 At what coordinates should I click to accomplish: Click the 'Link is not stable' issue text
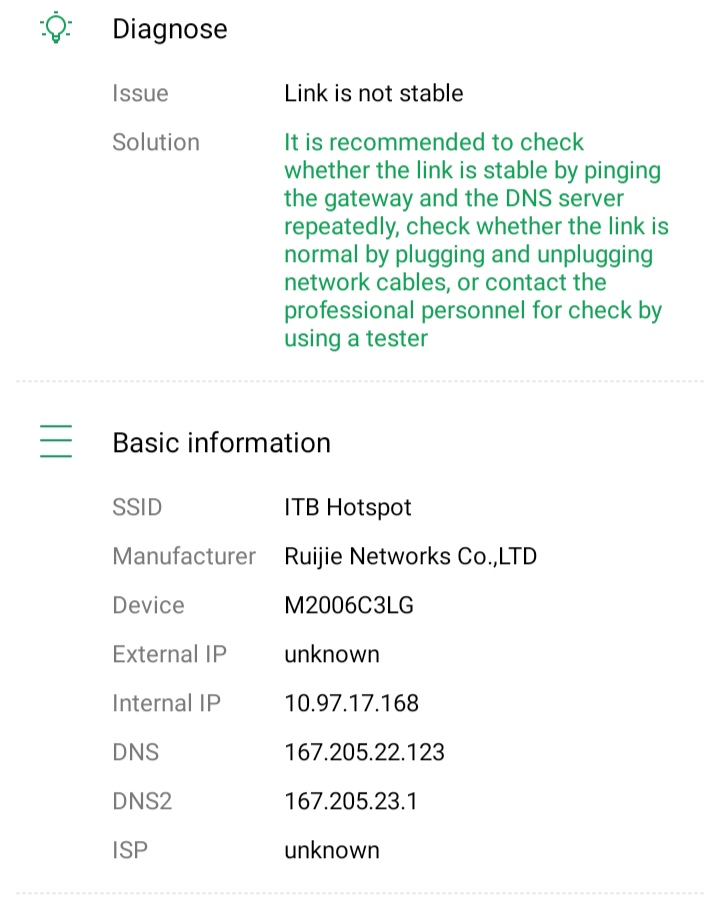click(x=373, y=94)
